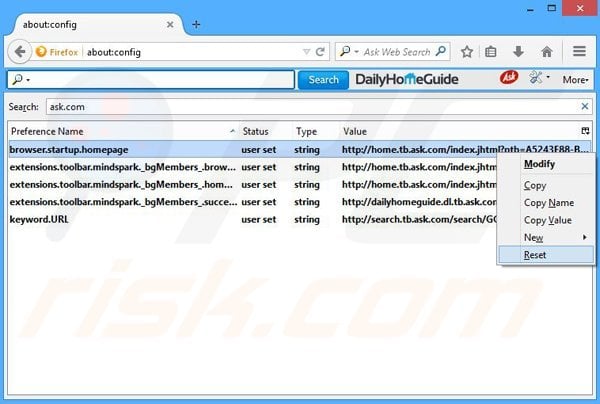The image size is (600, 404).
Task: Open the URL bar history dropdown arrow
Action: [306, 52]
